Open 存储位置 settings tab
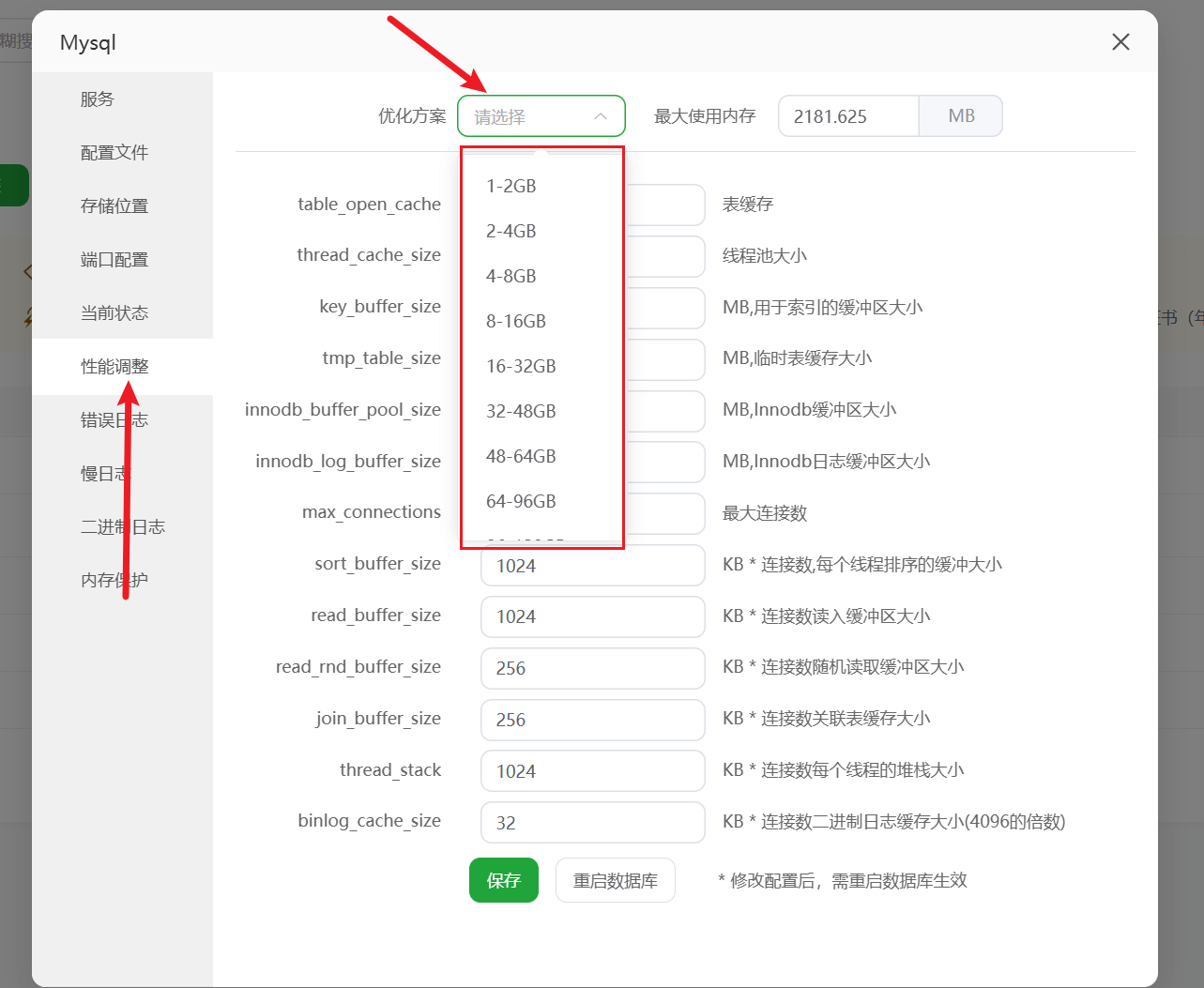Screen dimensions: 1204x988 click(x=114, y=206)
